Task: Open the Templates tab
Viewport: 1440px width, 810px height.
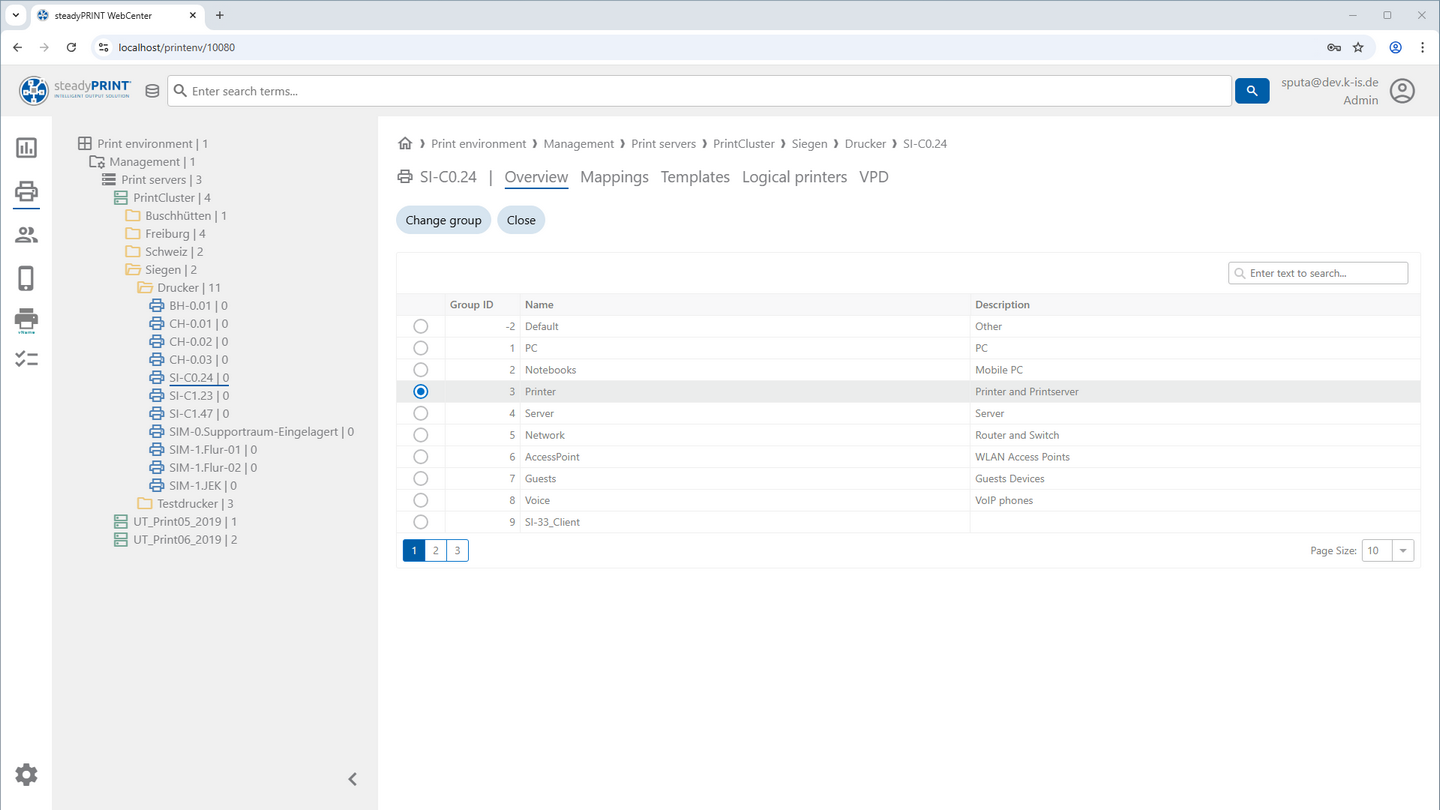Action: (x=695, y=177)
